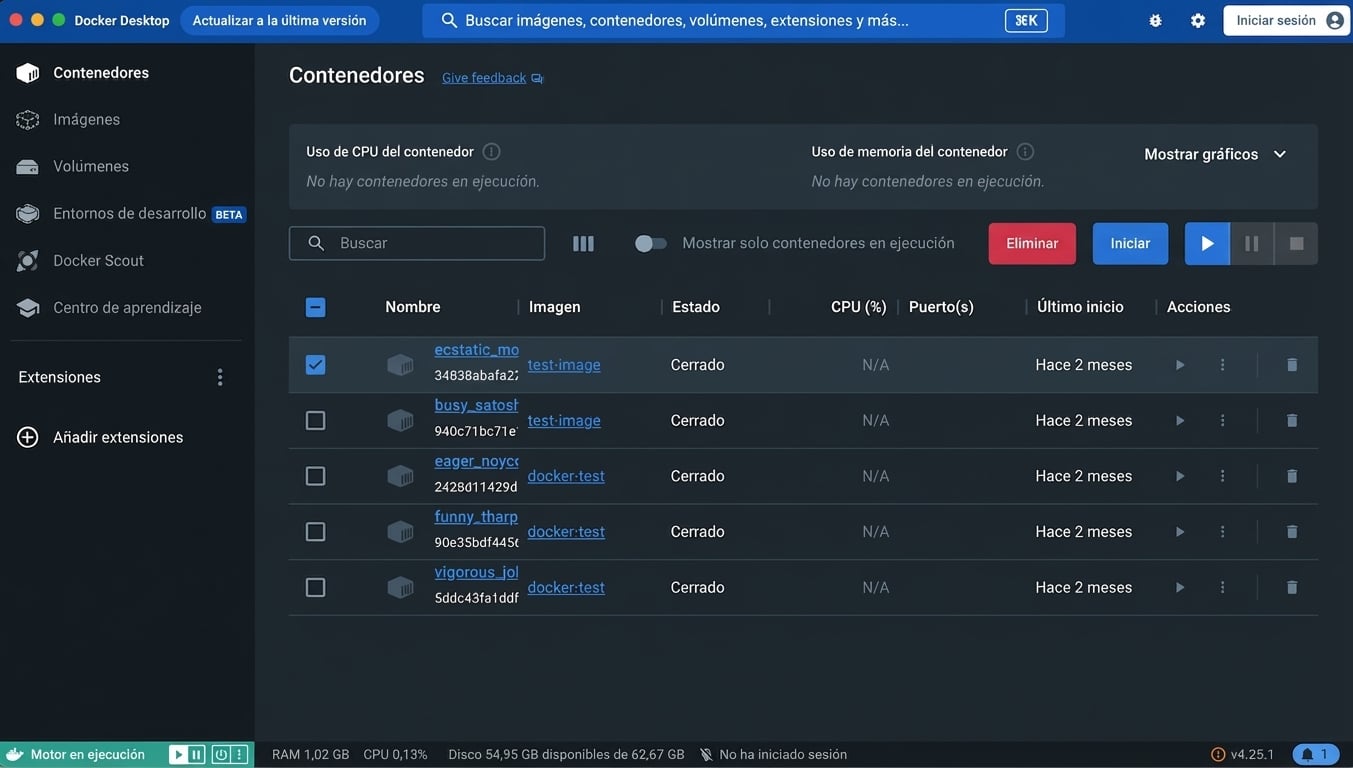Start the eager_noyc container via play icon
The image size is (1353, 768).
1180,476
